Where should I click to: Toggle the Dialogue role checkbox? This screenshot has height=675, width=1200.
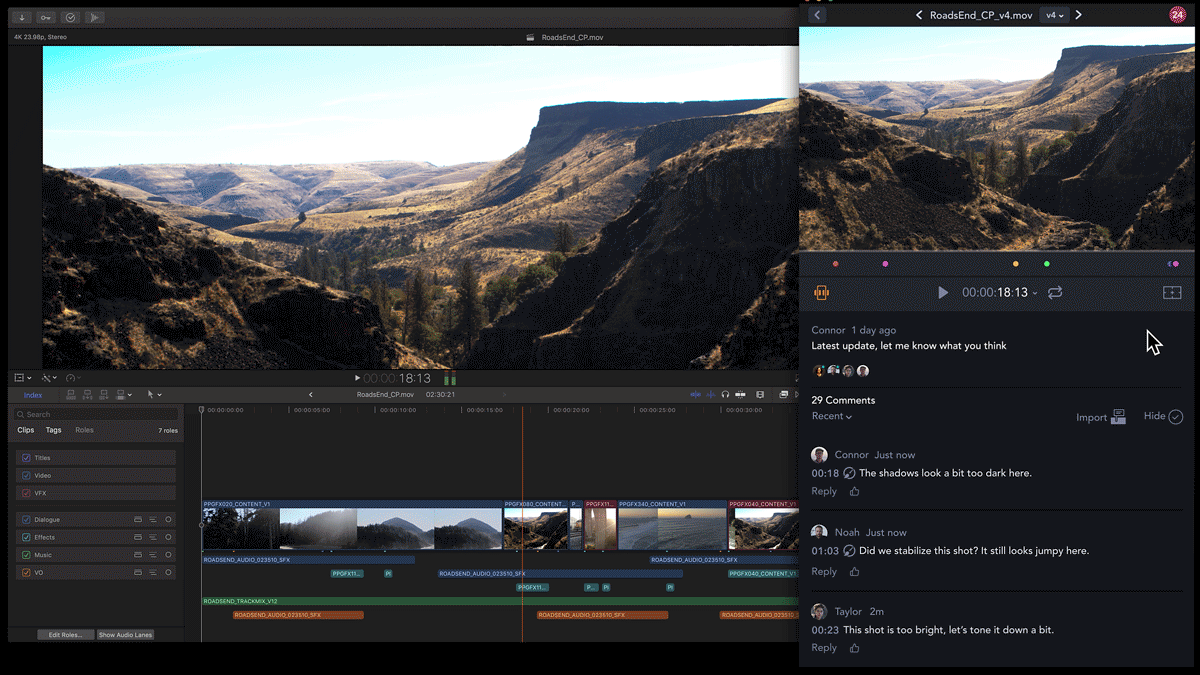click(x=26, y=520)
